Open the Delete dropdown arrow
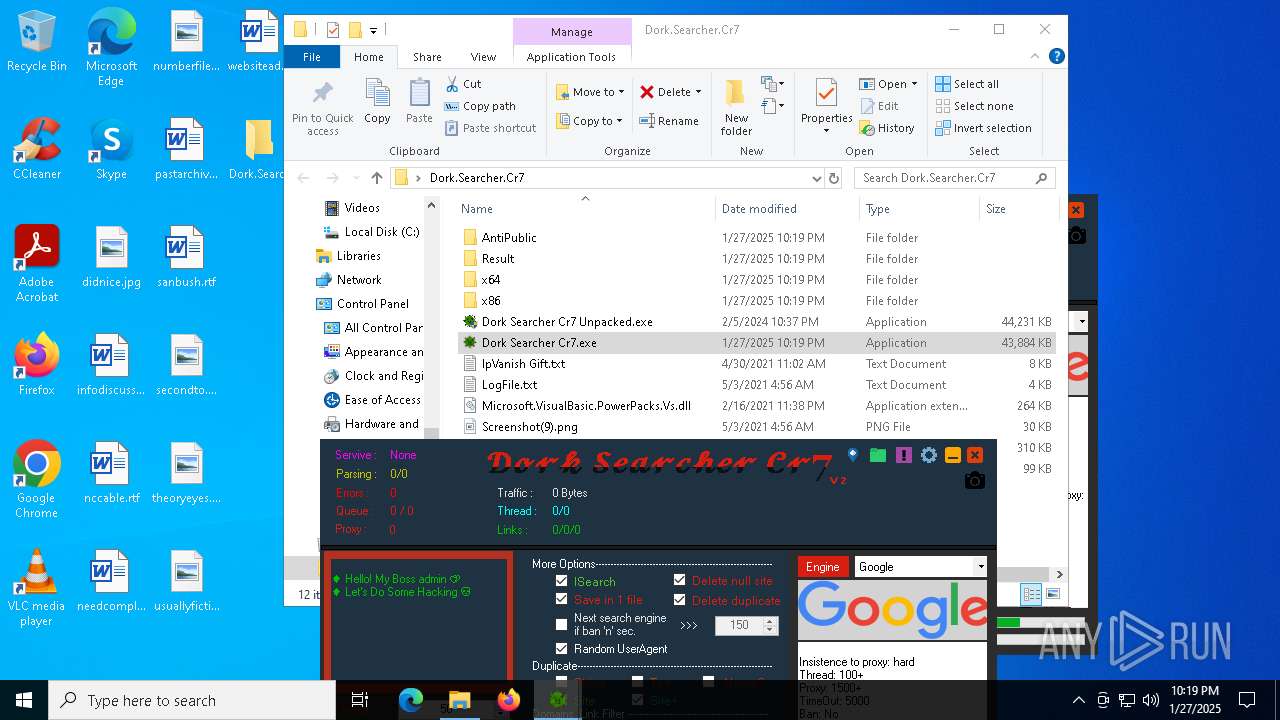The image size is (1280, 720). [698, 92]
